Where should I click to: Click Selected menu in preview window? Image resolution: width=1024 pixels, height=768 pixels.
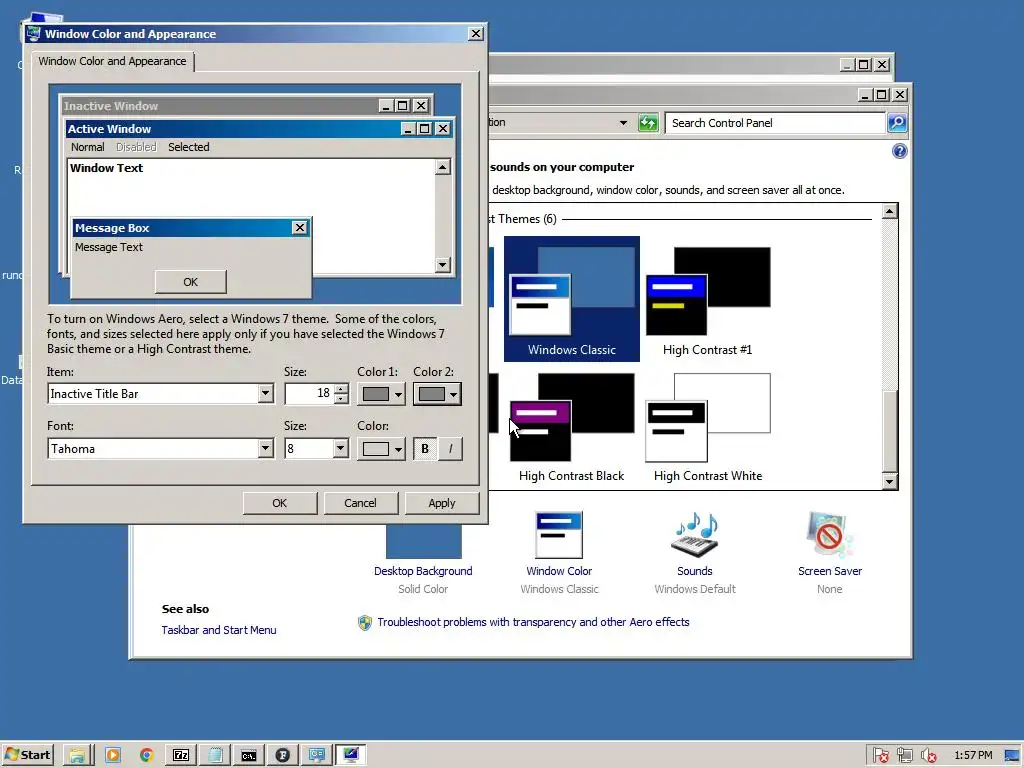[189, 147]
